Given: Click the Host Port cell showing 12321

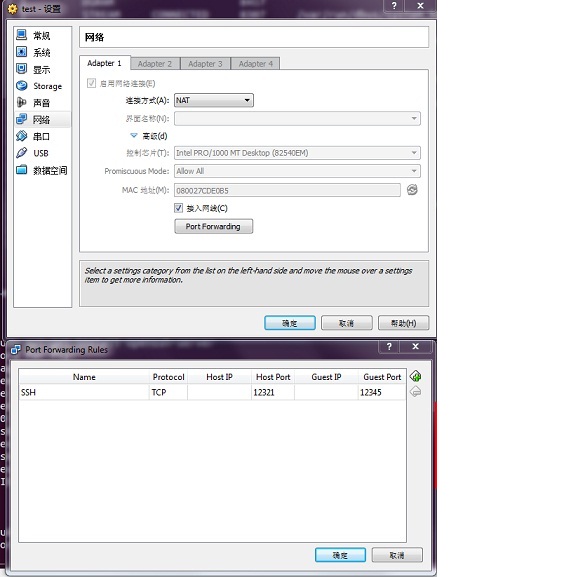Looking at the screenshot, I should (x=273, y=392).
